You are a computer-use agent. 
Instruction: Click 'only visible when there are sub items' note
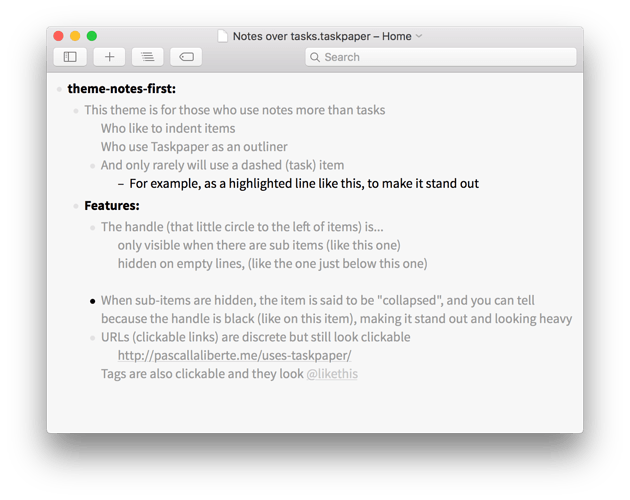(x=259, y=245)
